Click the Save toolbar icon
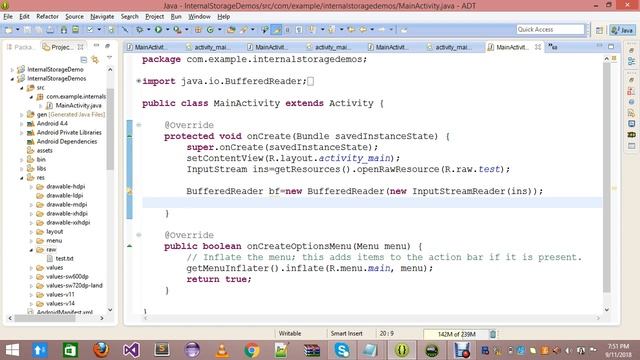 [x=27, y=29]
